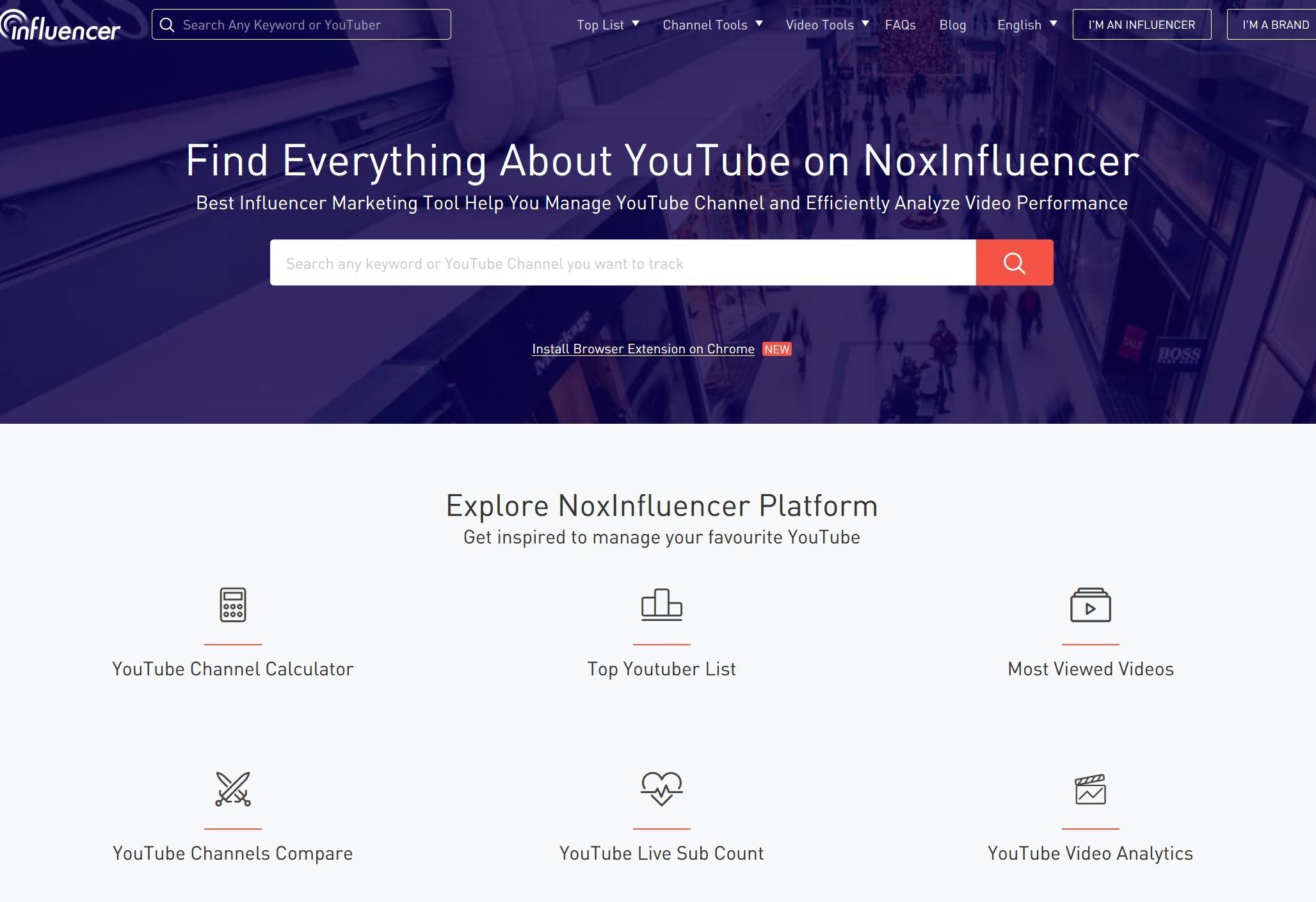The width and height of the screenshot is (1316, 902).
Task: Click the podium icon for Top Youtuber List
Action: coord(661,604)
